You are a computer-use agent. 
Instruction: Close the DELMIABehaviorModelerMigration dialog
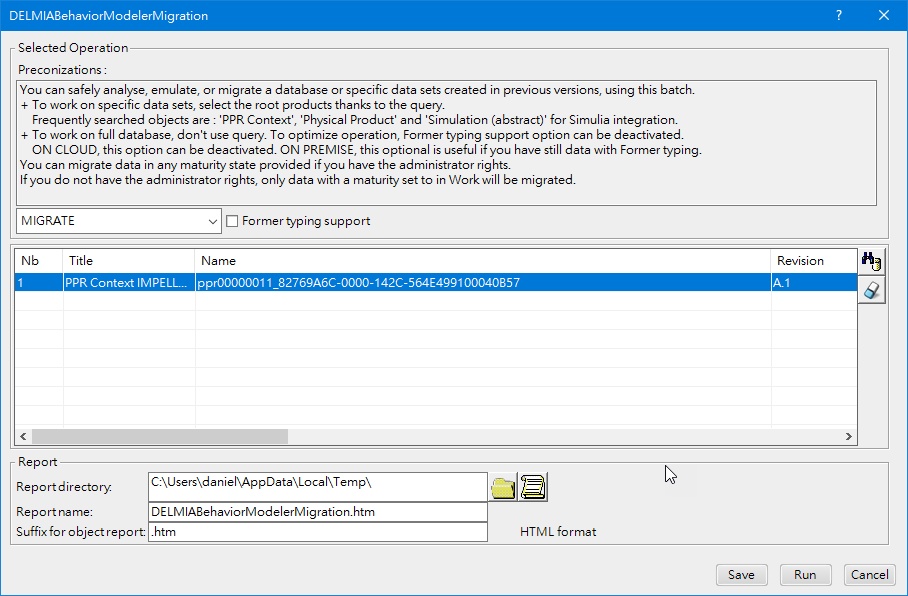884,15
